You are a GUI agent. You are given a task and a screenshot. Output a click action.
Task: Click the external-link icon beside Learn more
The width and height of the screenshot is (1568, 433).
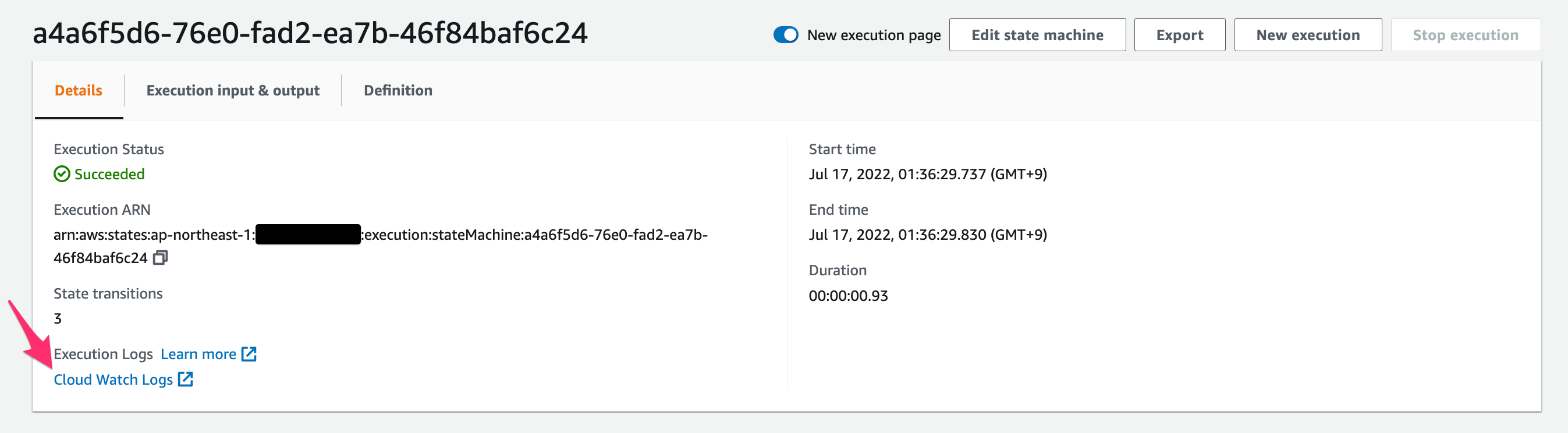click(249, 354)
